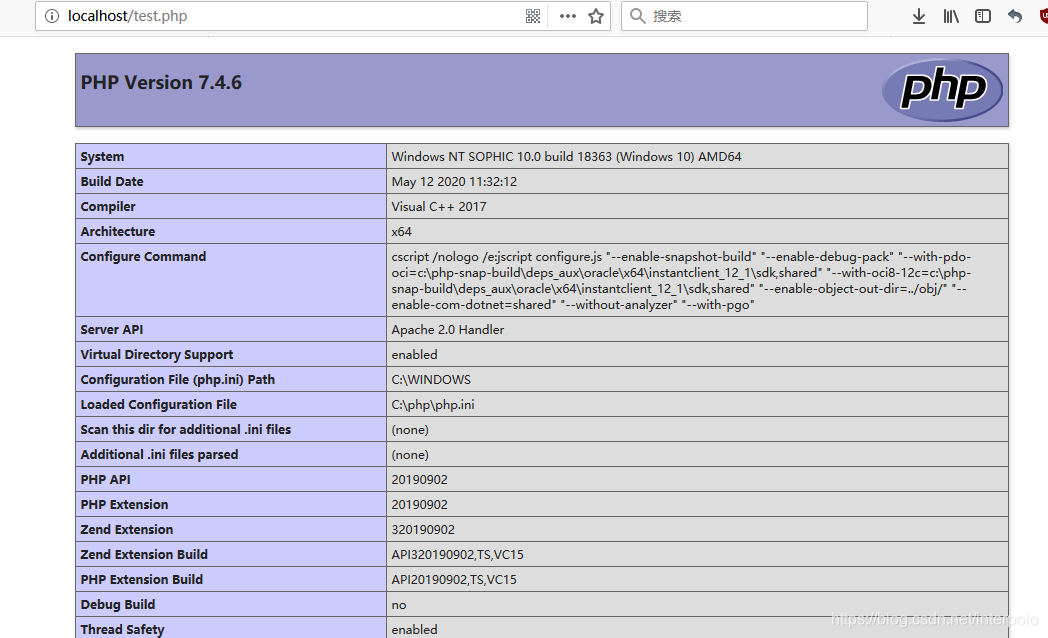Viewport: 1048px width, 638px height.
Task: Click 20190902 value in PHP API row
Action: pos(420,480)
